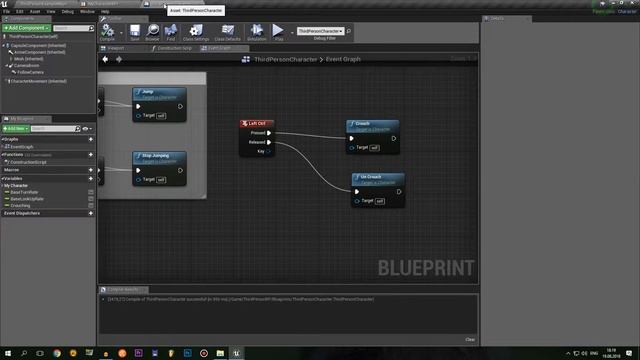Select FollowCamera in the components tree
This screenshot has width=640, height=360.
click(x=30, y=72)
